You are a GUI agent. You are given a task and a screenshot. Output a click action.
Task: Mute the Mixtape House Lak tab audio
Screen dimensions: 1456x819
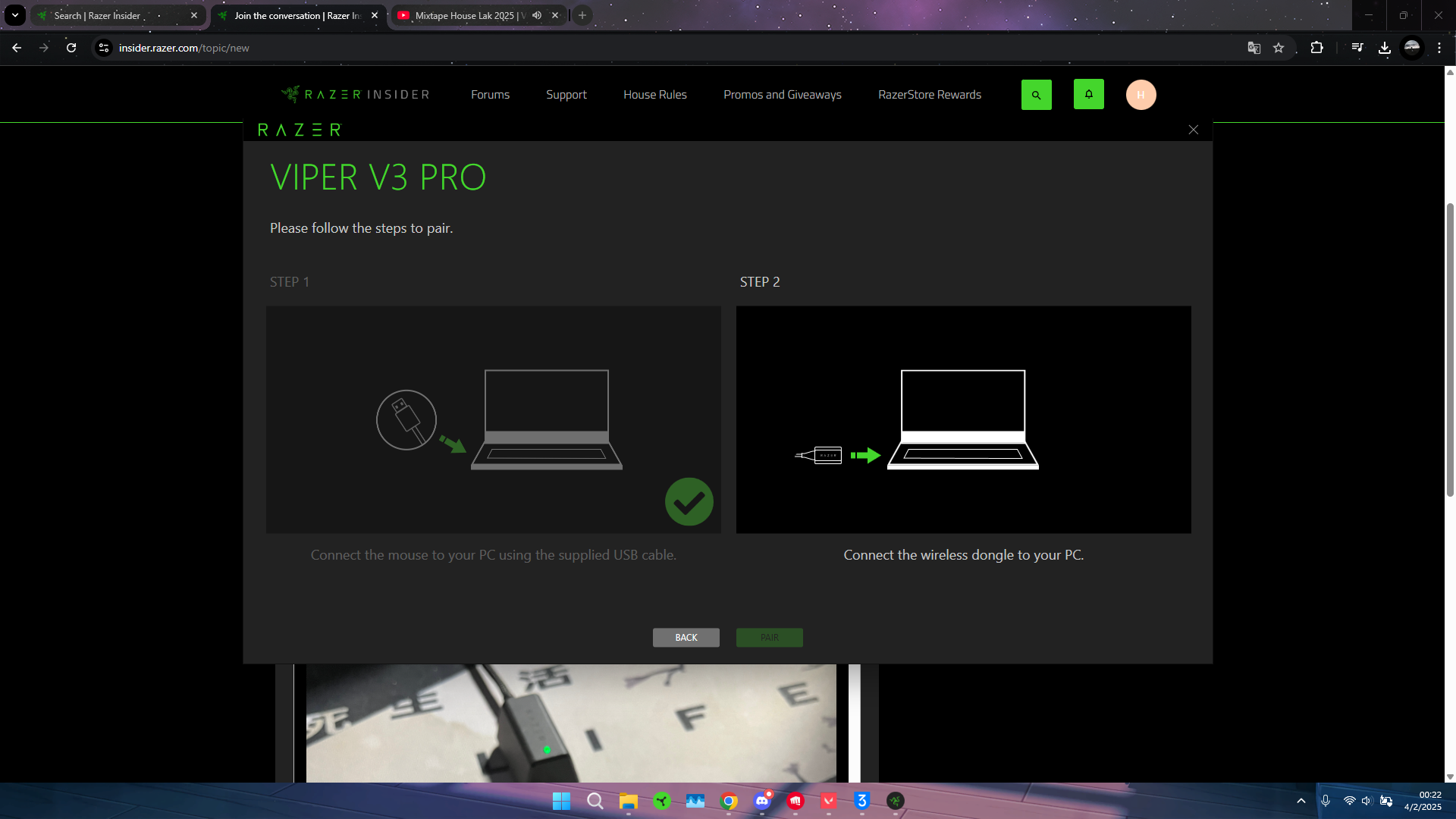(537, 15)
